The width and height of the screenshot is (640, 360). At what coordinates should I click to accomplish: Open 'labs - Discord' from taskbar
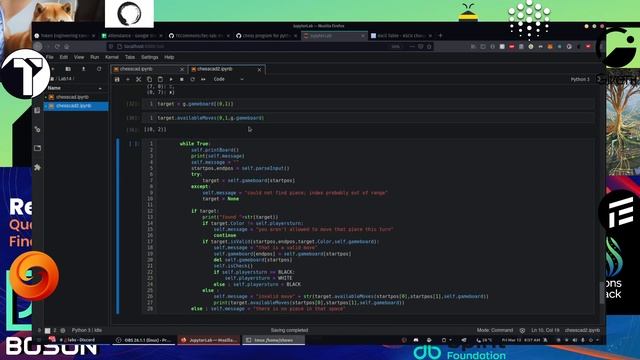coord(78,340)
